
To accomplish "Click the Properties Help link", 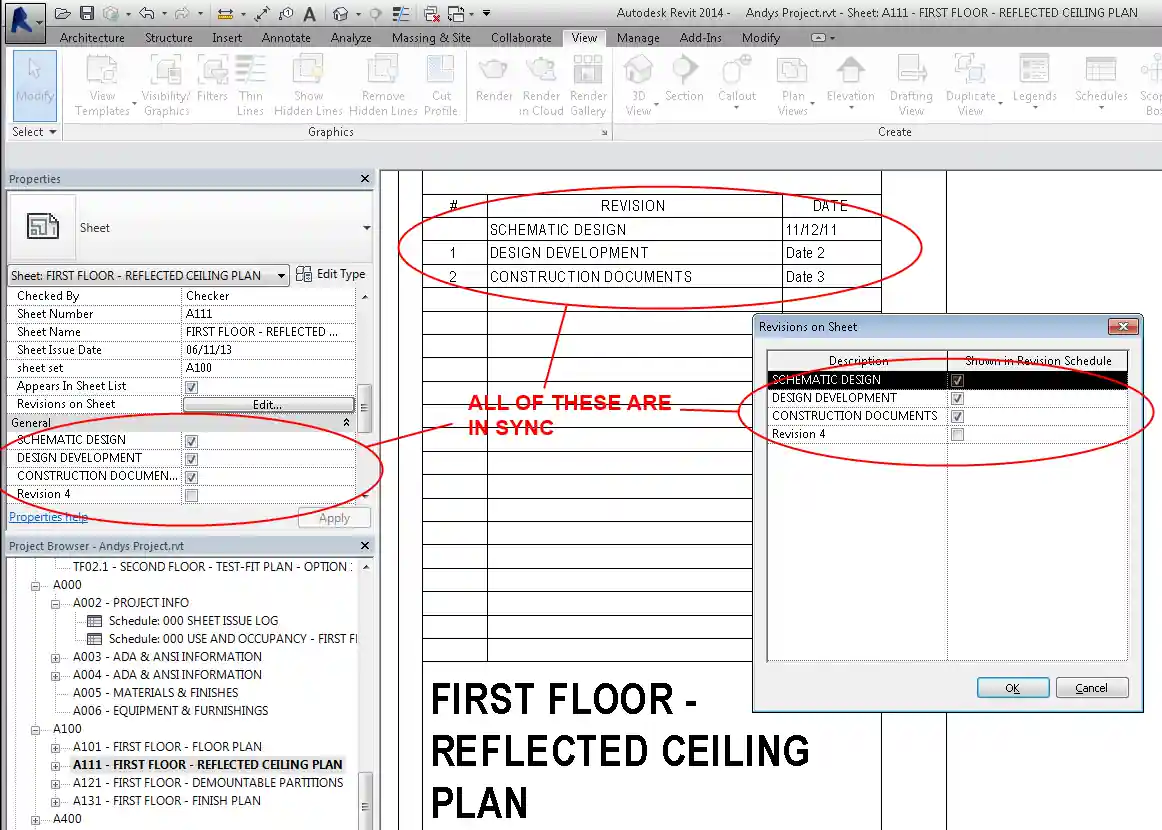I will [x=46, y=516].
